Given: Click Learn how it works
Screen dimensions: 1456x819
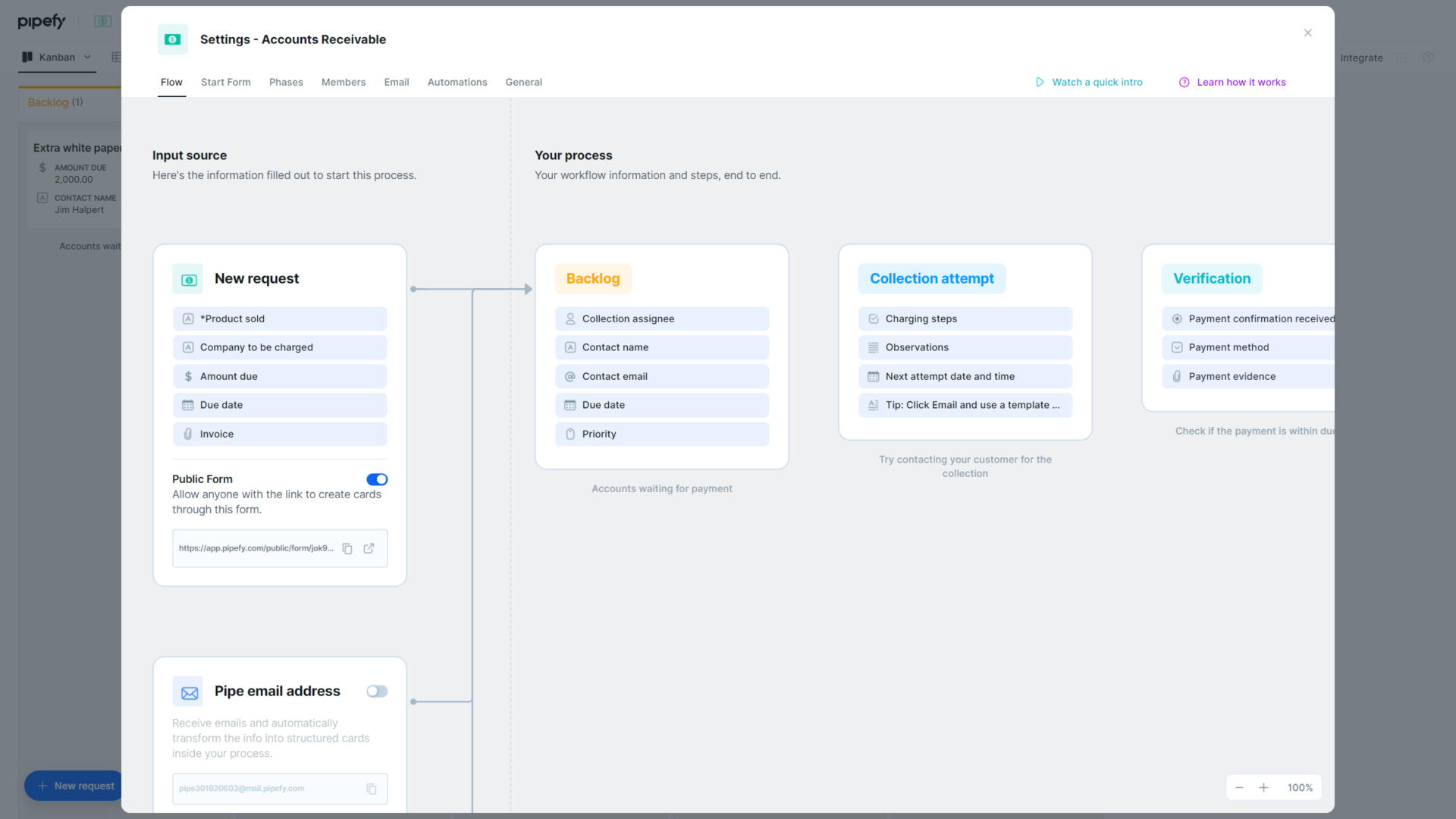Looking at the screenshot, I should [x=1241, y=82].
